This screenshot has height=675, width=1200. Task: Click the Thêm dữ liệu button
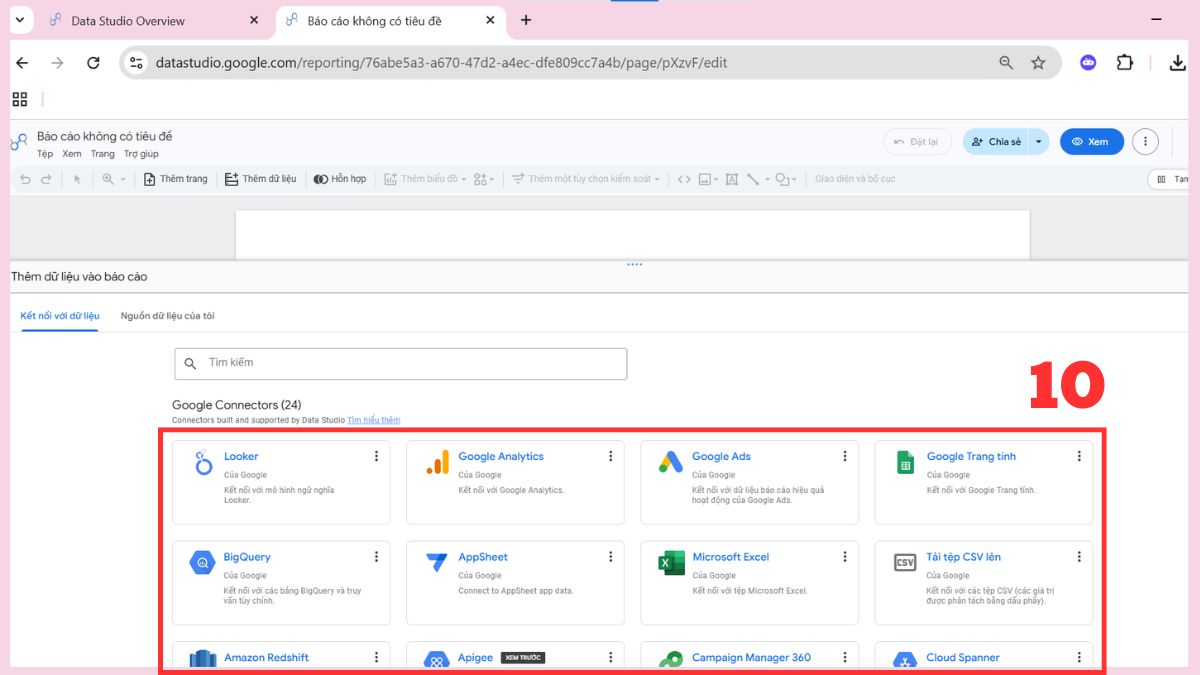point(260,179)
